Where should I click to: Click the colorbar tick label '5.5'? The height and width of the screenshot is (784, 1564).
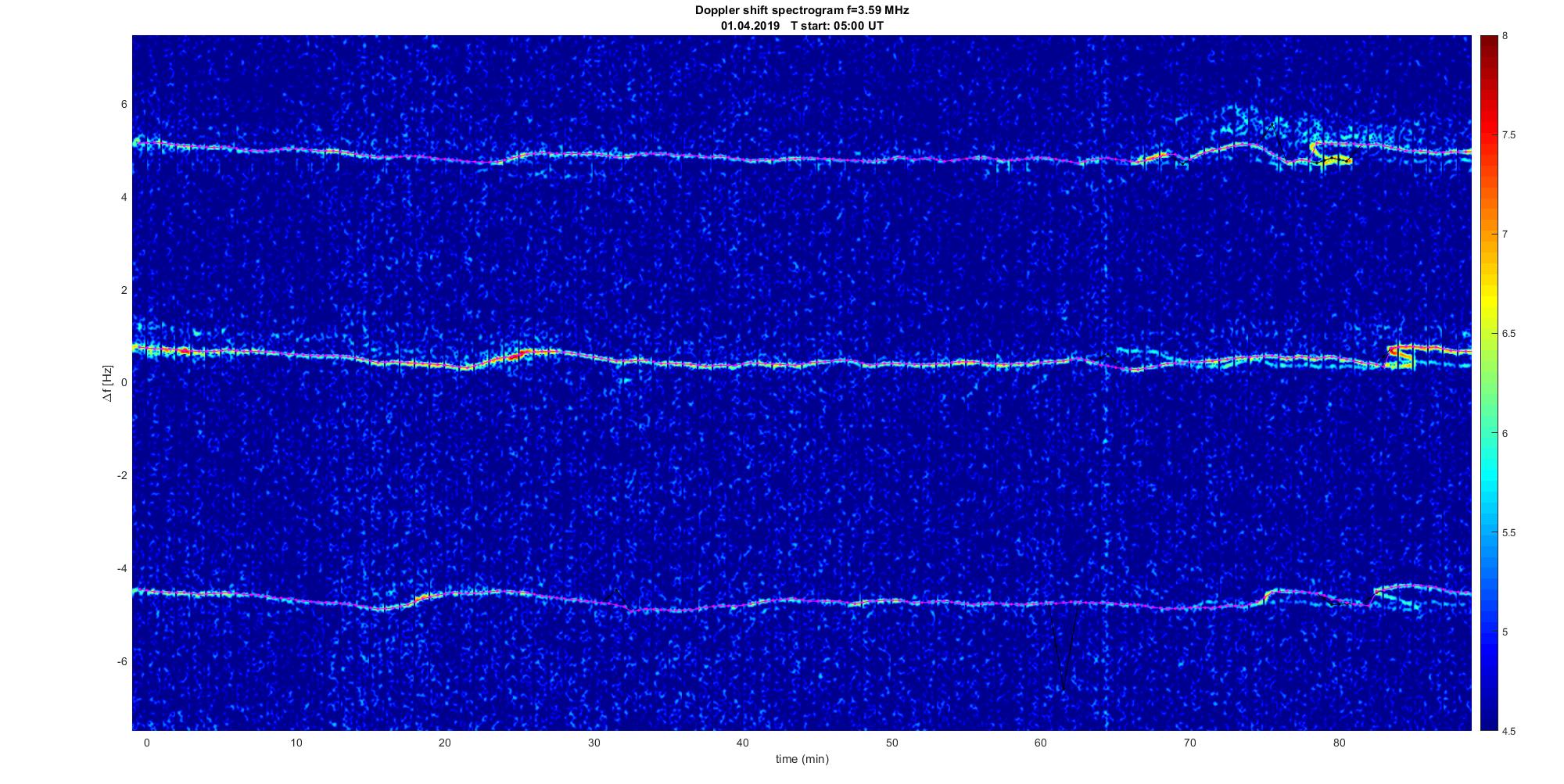[1509, 533]
